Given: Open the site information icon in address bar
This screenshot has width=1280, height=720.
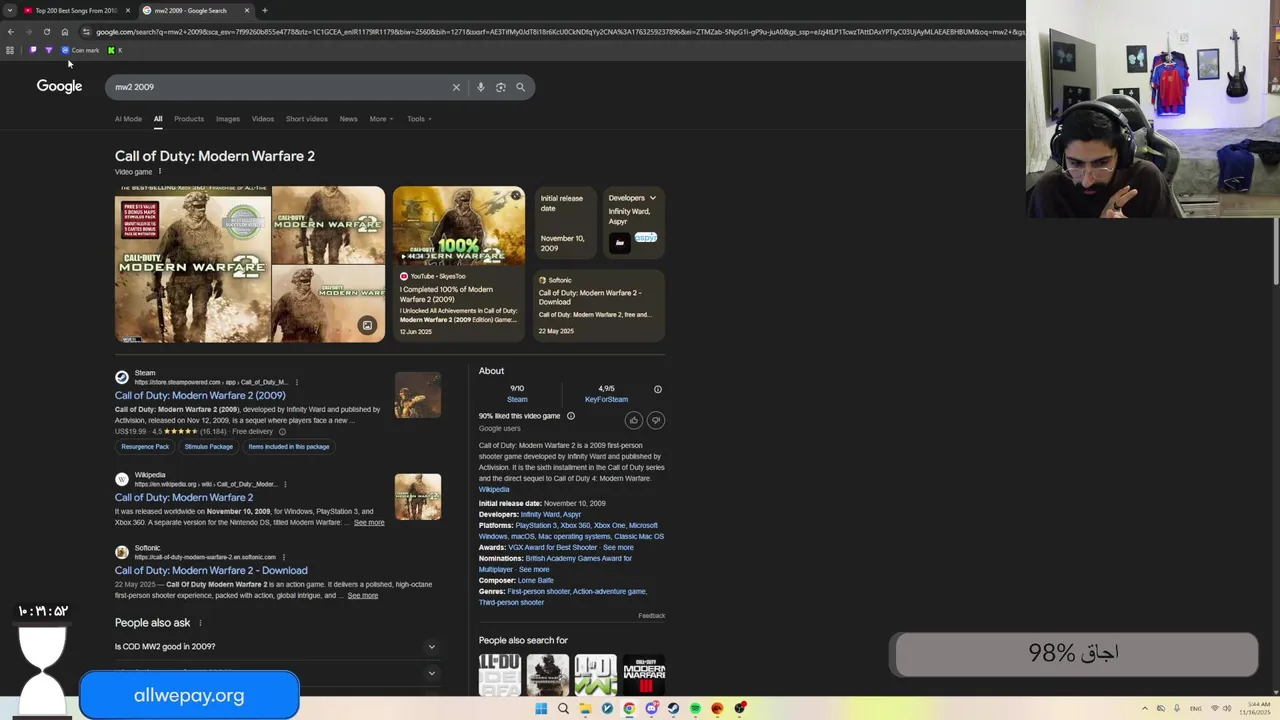Looking at the screenshot, I should point(86,32).
